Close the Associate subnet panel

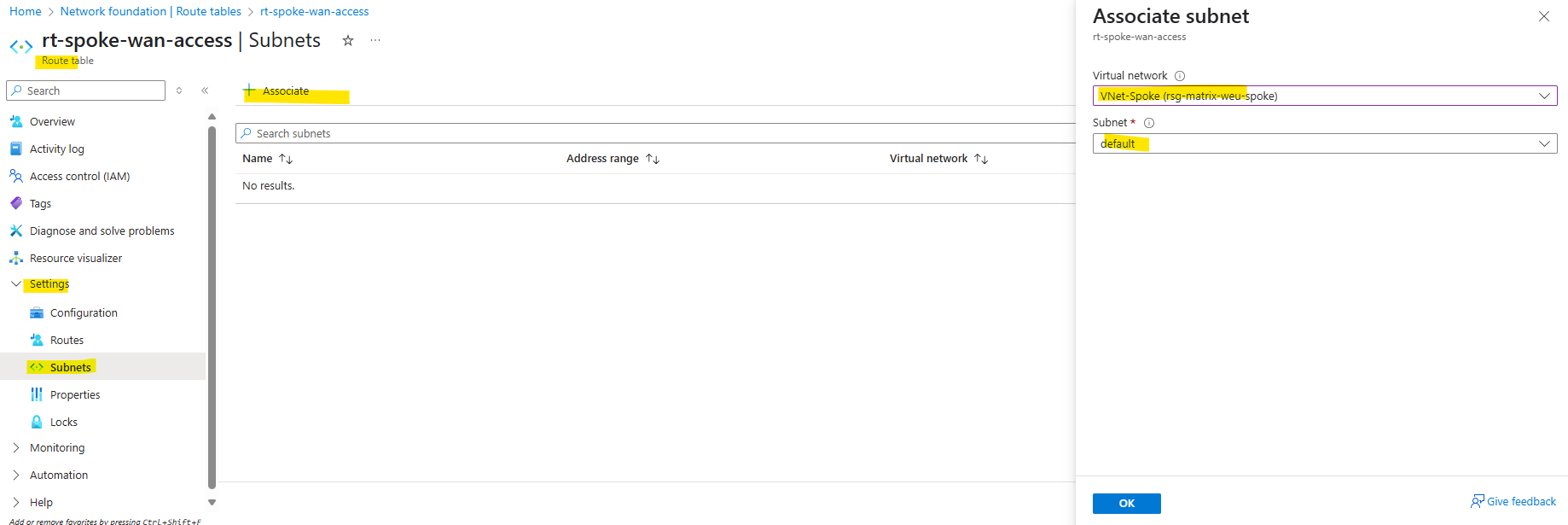point(1544,16)
